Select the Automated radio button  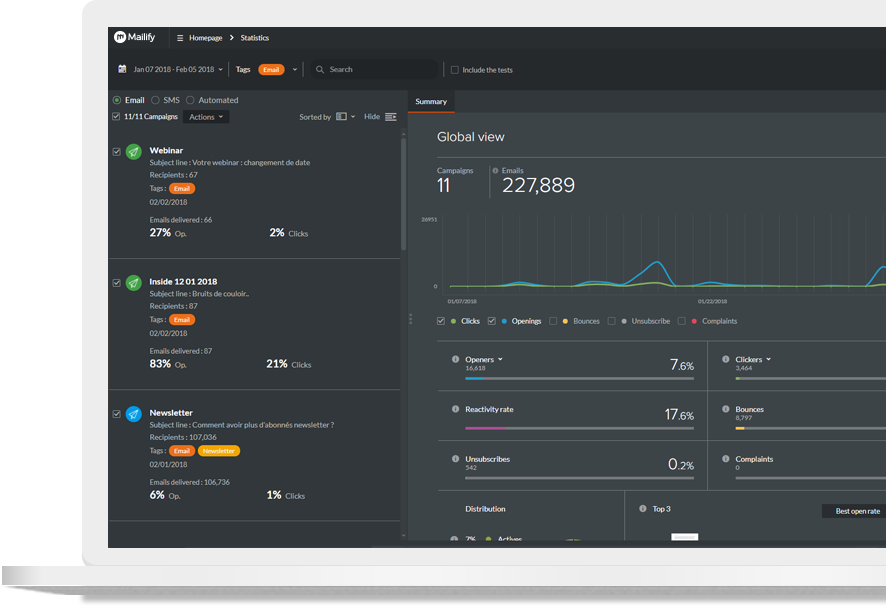tap(190, 100)
